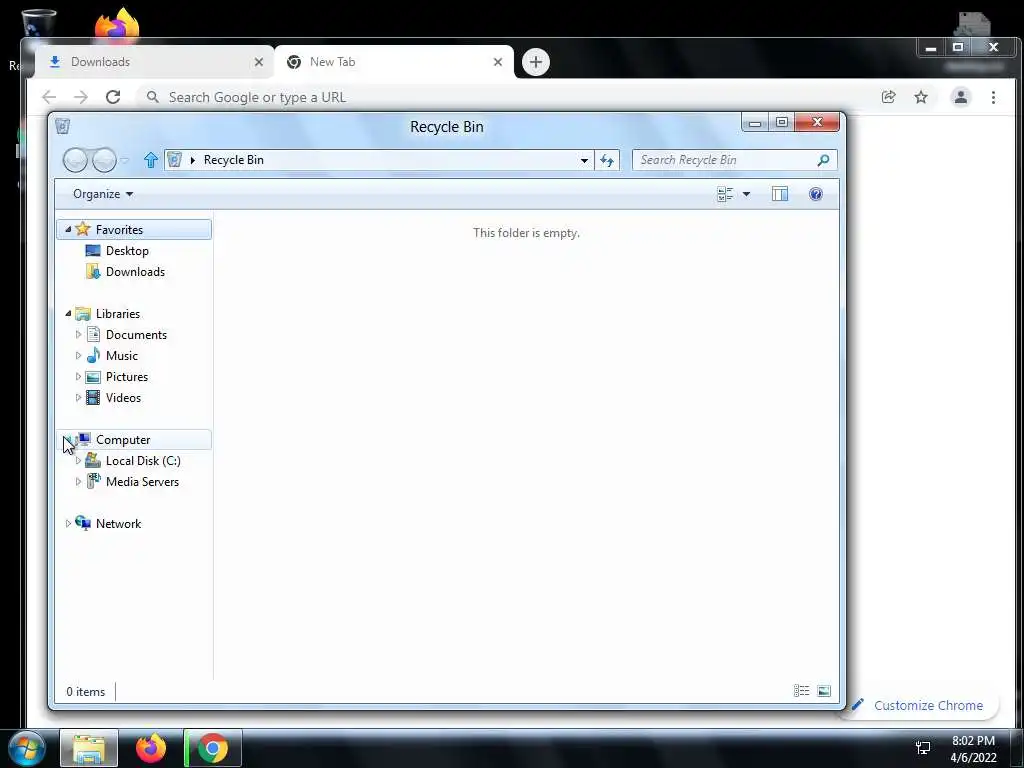Click the "0 items" status text
Image resolution: width=1024 pixels, height=768 pixels.
pyautogui.click(x=86, y=692)
